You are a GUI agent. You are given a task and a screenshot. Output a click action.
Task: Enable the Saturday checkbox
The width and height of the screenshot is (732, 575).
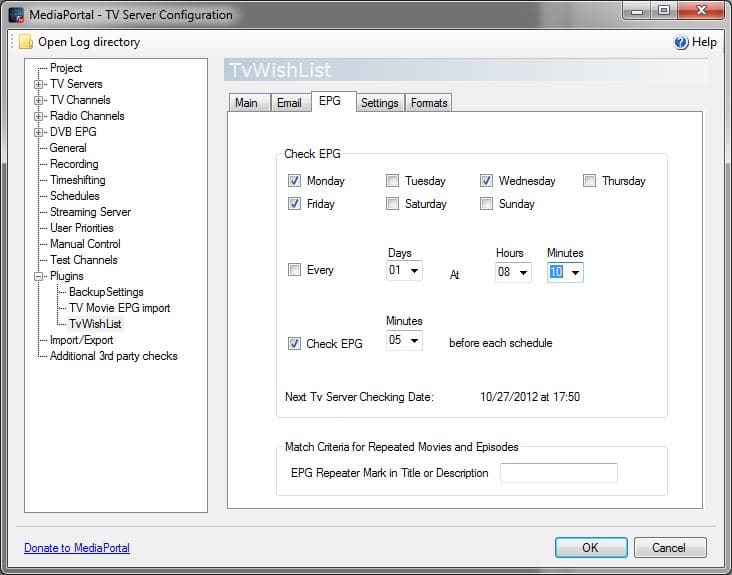coord(393,203)
